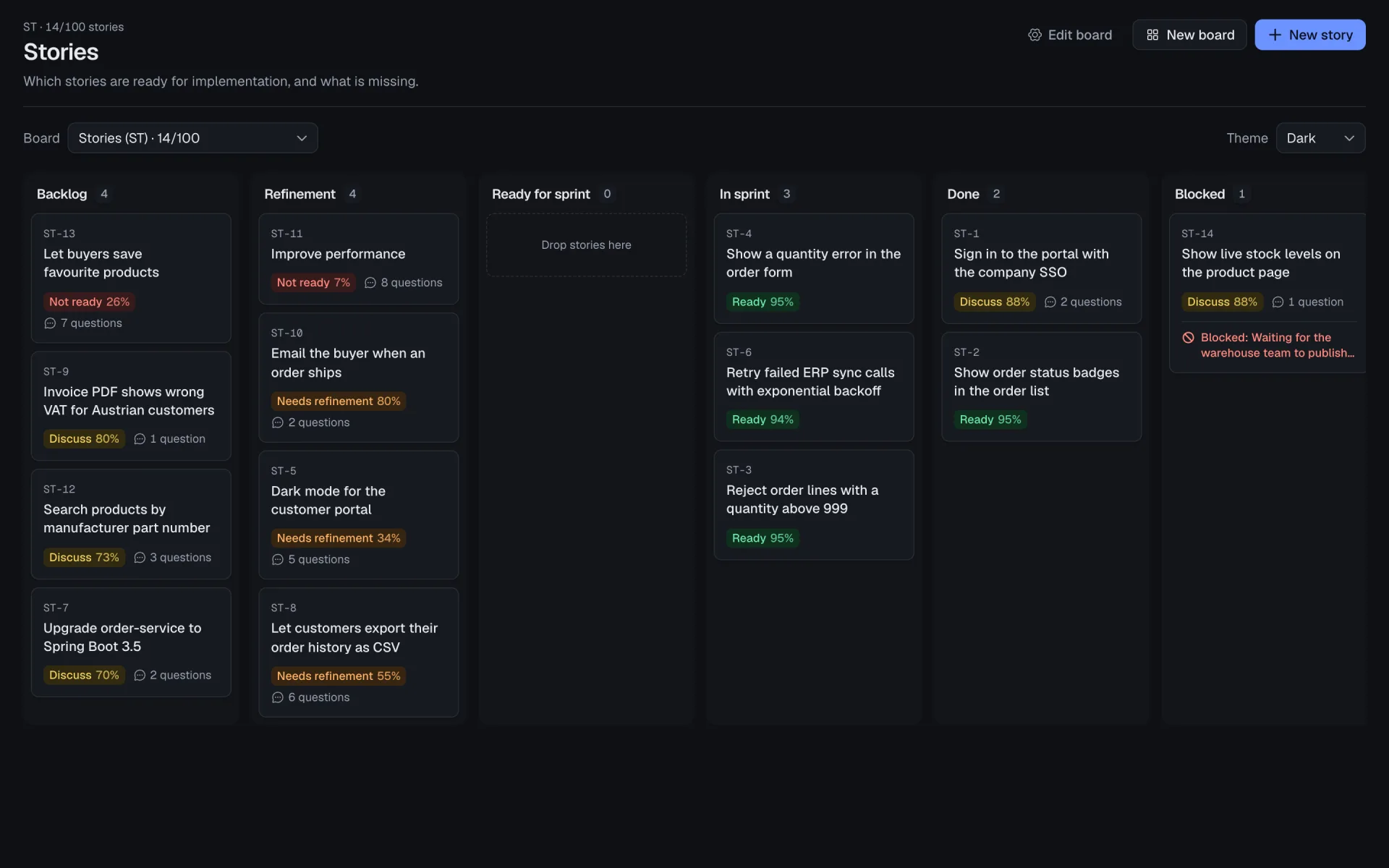Click the Discuss 70% badge on ST-7

(84, 676)
